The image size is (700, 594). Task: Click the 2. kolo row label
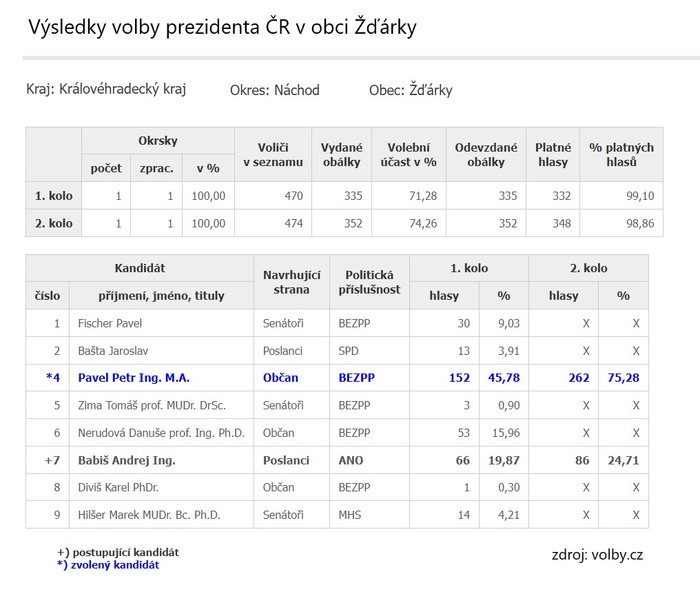54,223
